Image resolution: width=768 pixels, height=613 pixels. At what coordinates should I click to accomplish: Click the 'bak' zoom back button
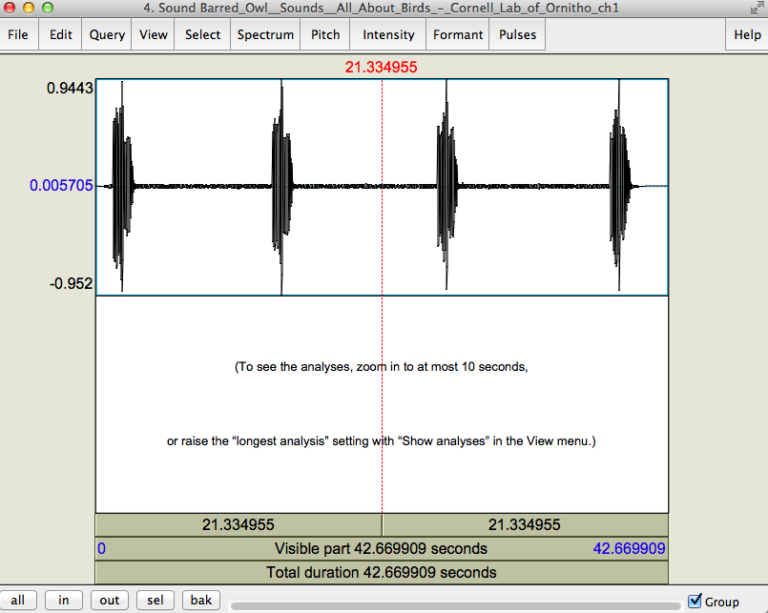(201, 600)
